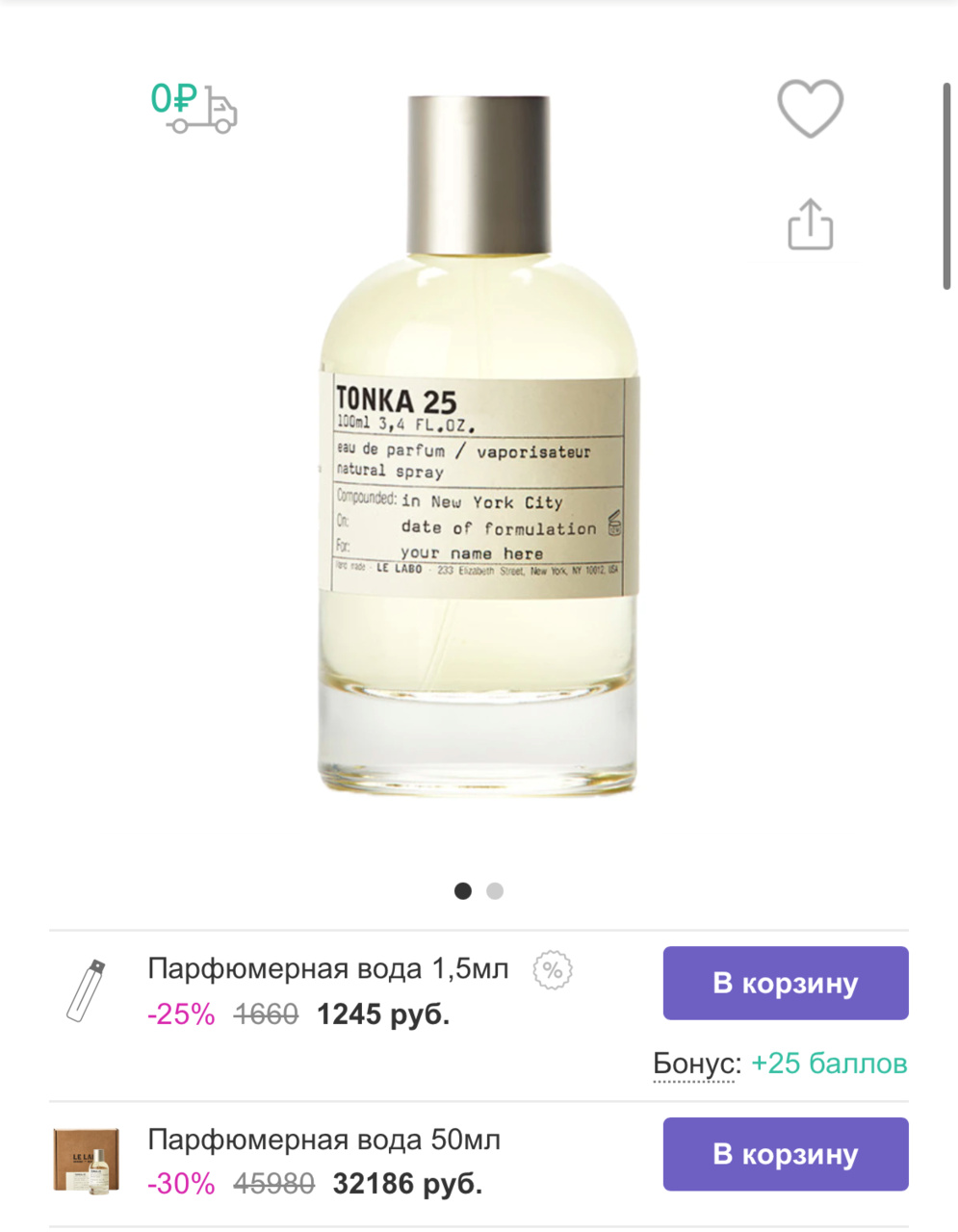Tap the 0₽ delivery cost label

(x=173, y=98)
